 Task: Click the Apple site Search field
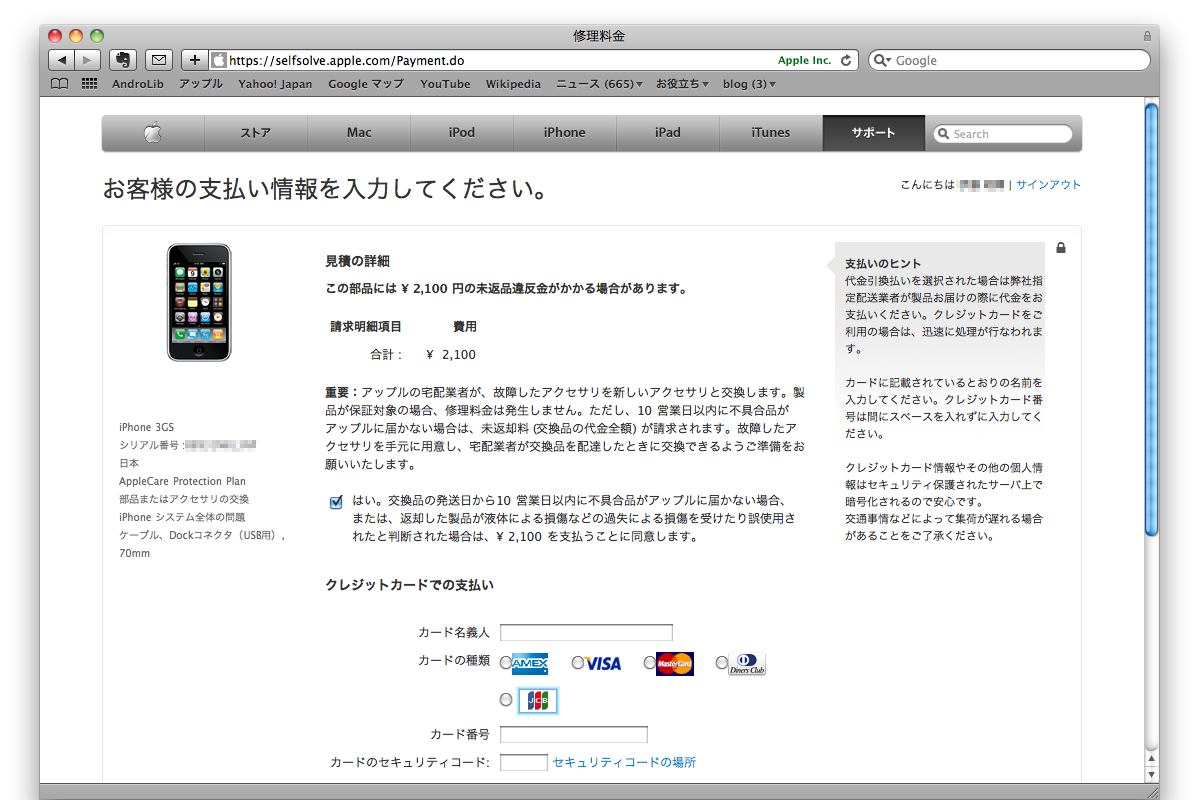[1002, 134]
